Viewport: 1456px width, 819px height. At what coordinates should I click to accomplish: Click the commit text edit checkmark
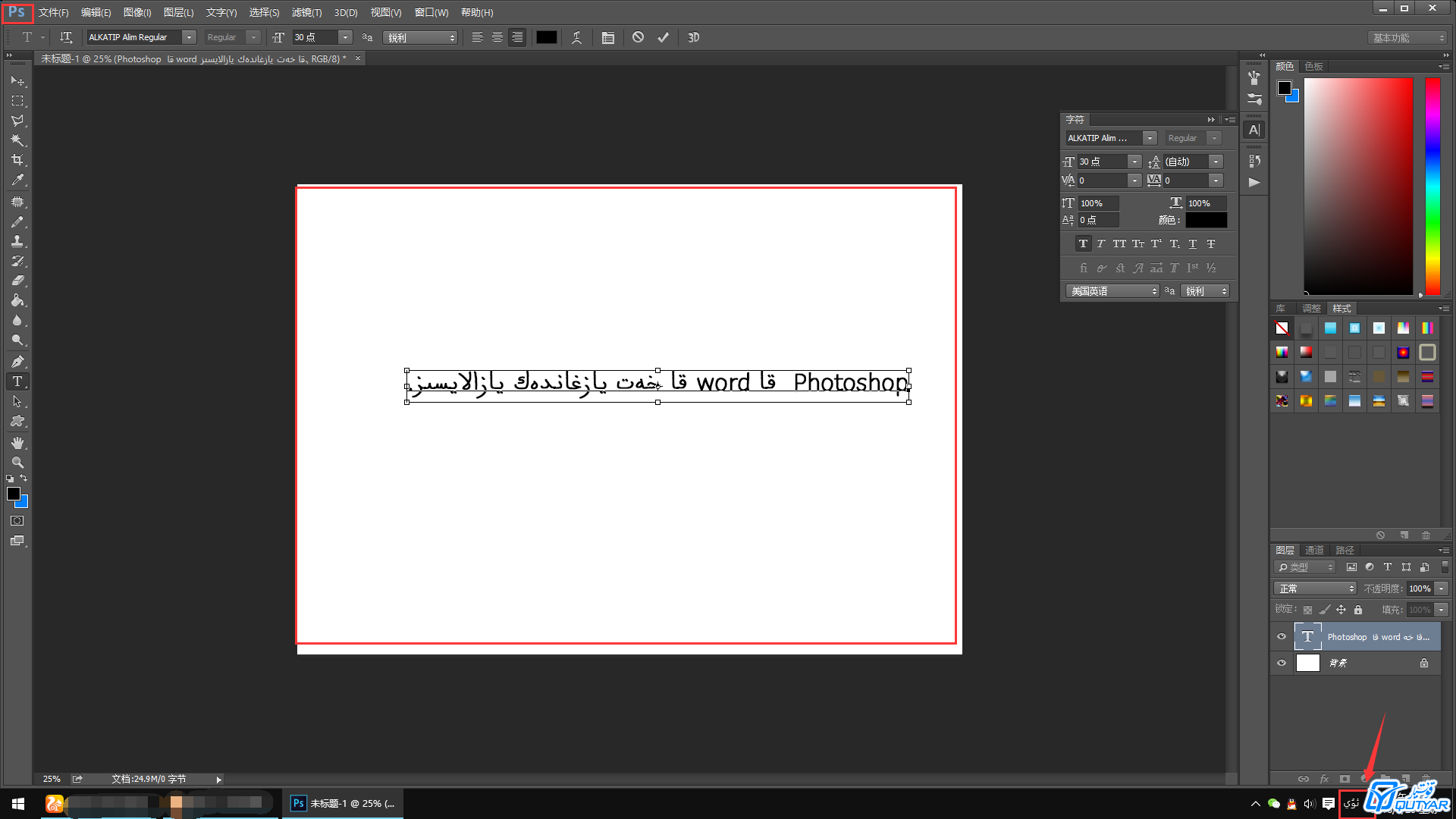[664, 37]
